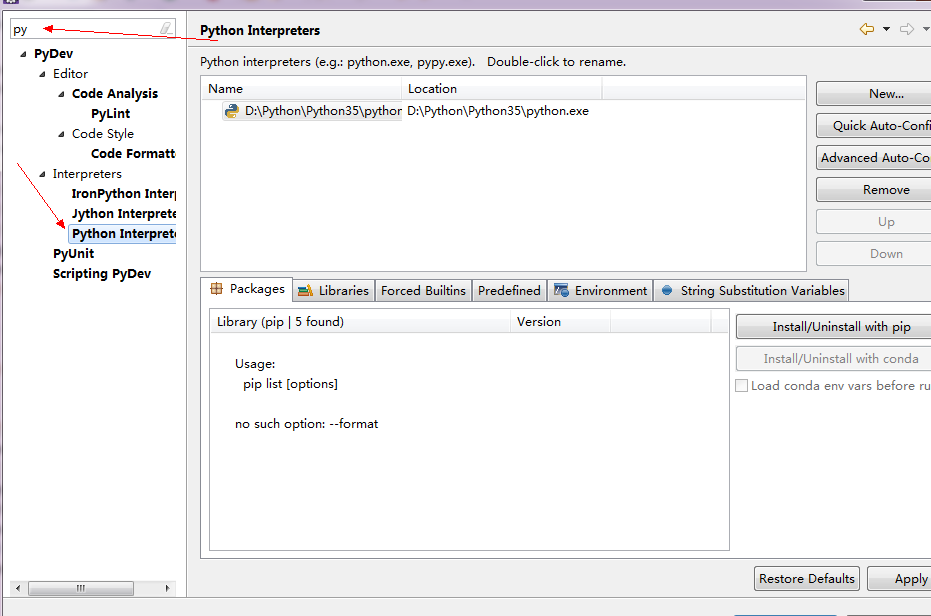Select the D:\Python\Python35\python.exe location cell
The width and height of the screenshot is (931, 616).
[498, 111]
